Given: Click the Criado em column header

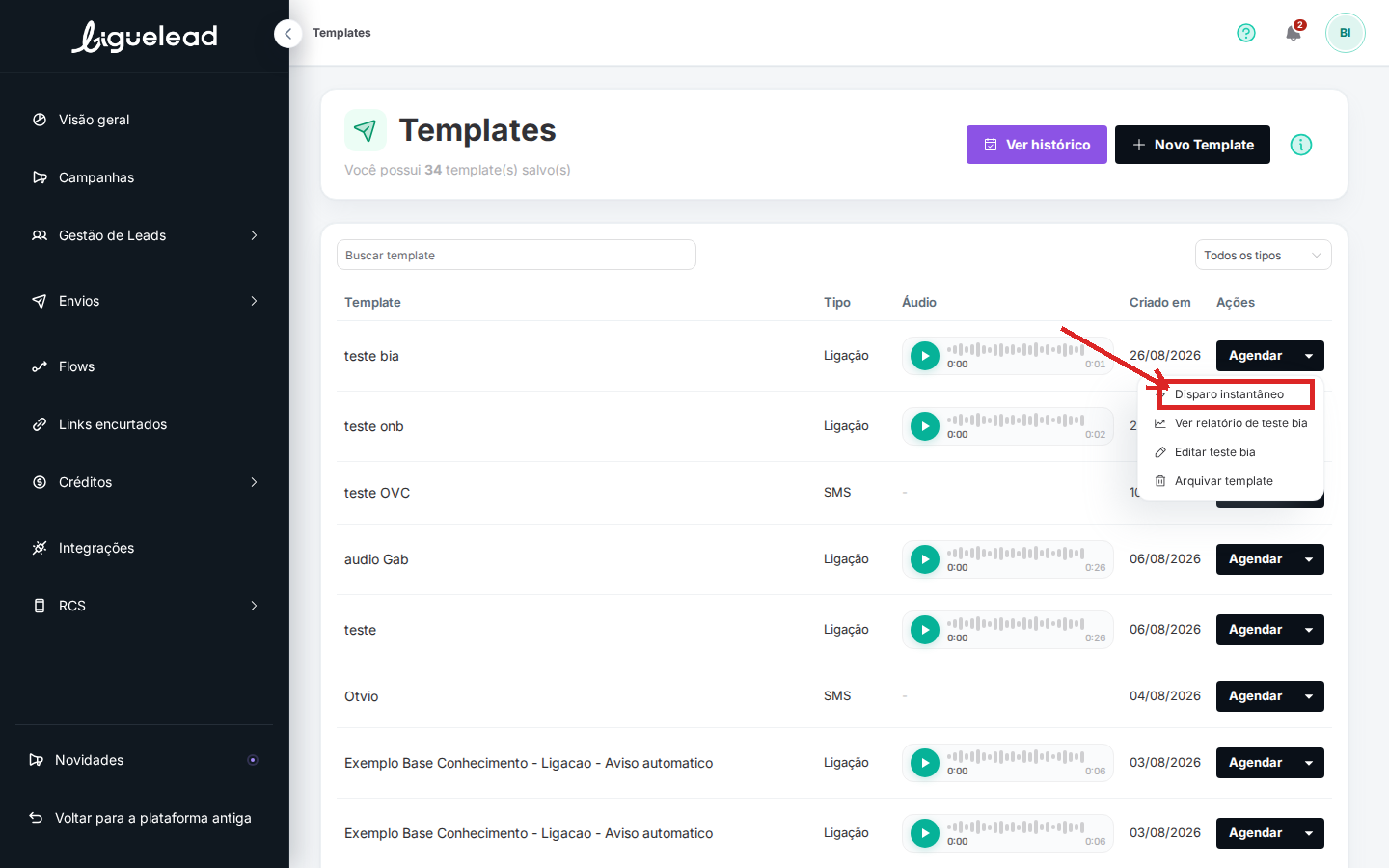Looking at the screenshot, I should pyautogui.click(x=1159, y=303).
